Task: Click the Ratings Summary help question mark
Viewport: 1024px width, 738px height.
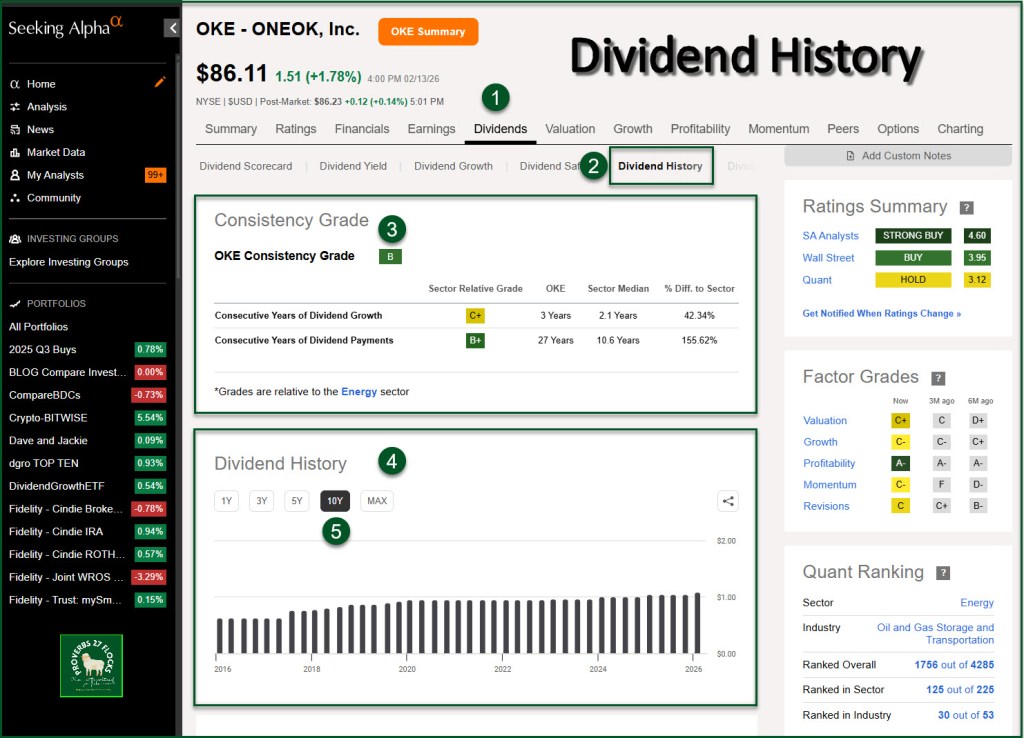Action: click(966, 208)
